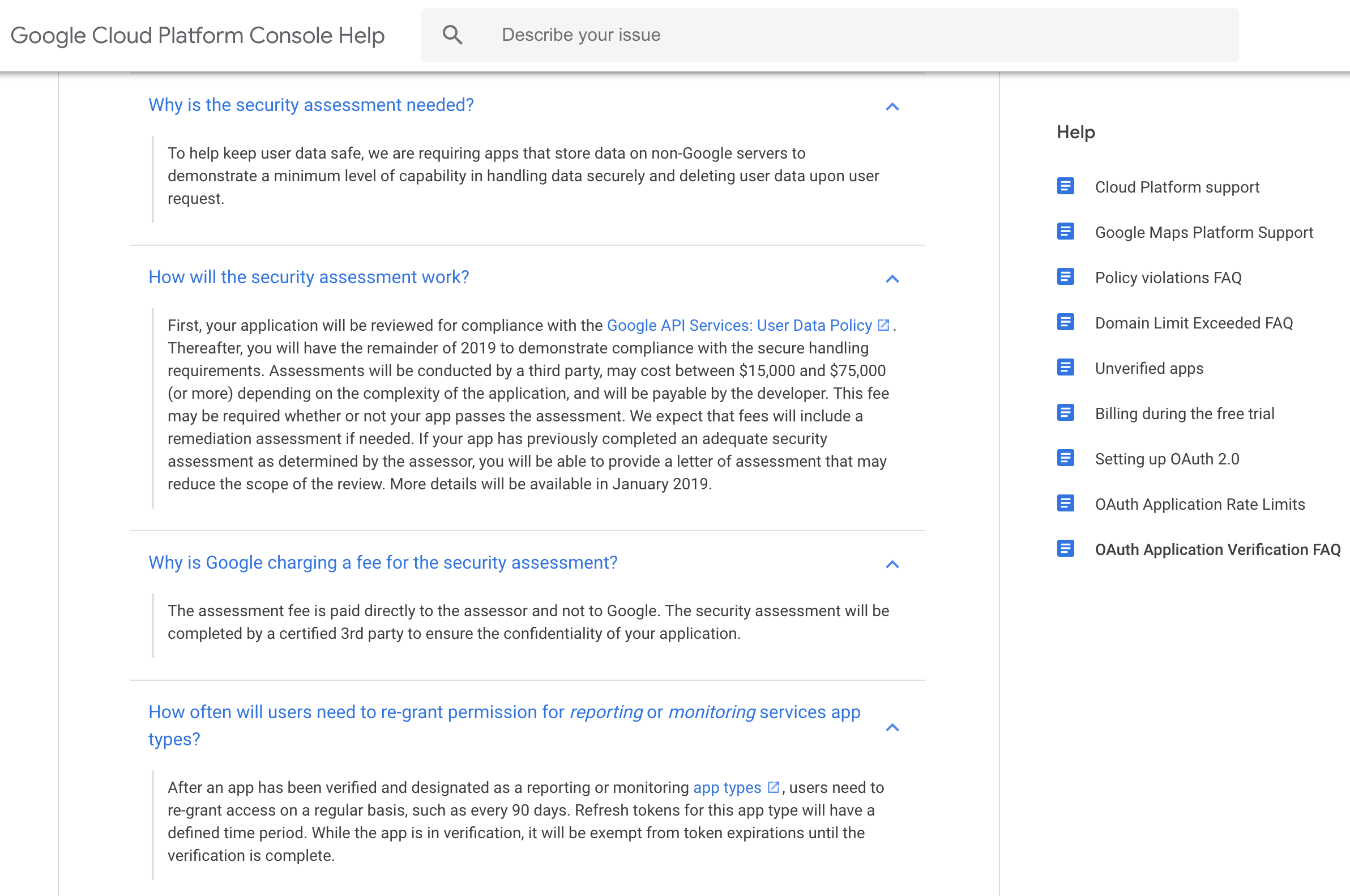Collapse the Google charging a fee section chevron

click(x=892, y=565)
